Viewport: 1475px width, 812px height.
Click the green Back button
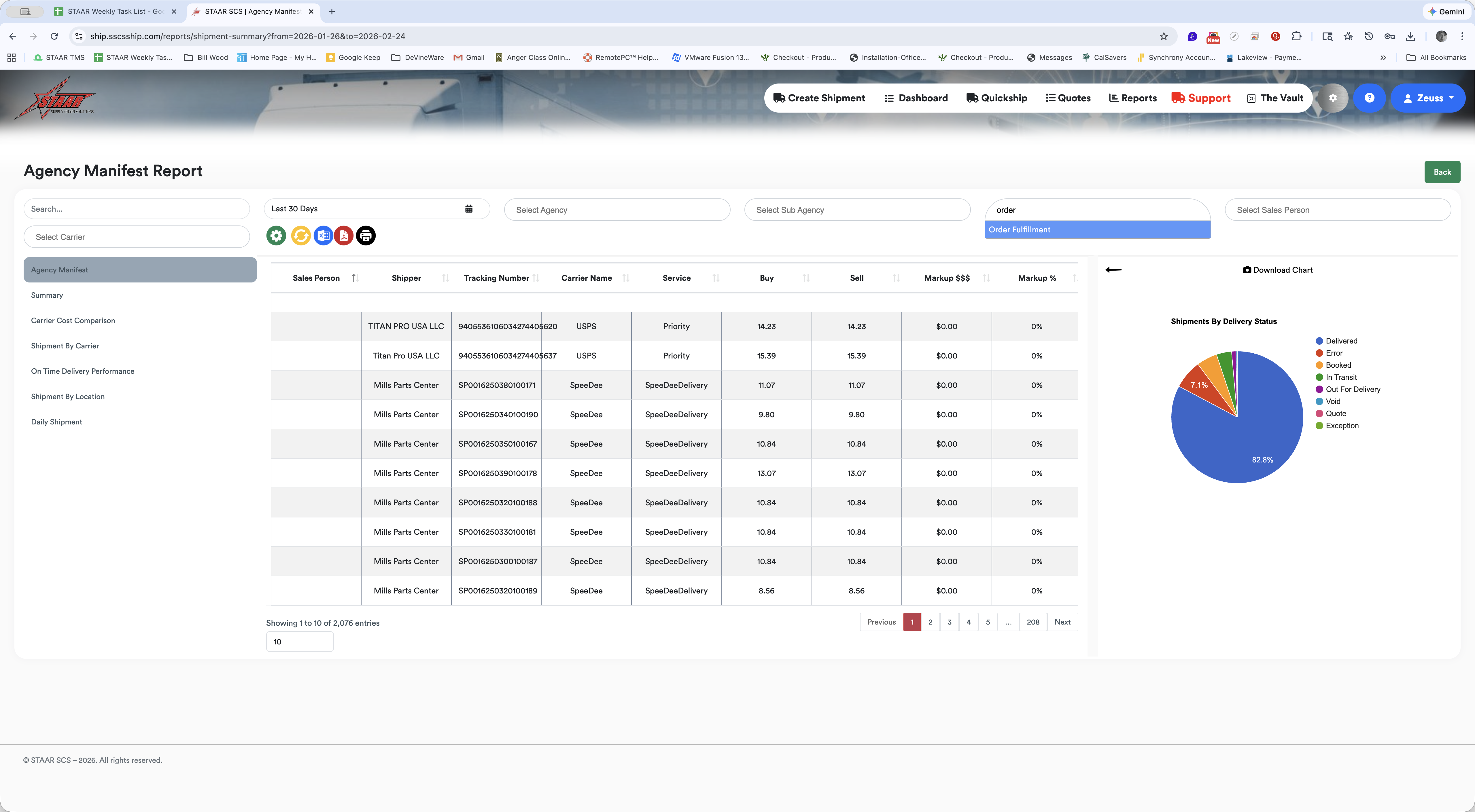tap(1442, 172)
